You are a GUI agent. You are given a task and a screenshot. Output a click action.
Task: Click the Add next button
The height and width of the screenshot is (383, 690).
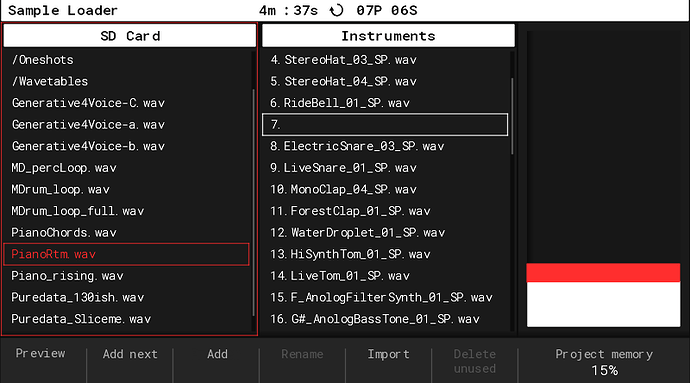tap(130, 354)
